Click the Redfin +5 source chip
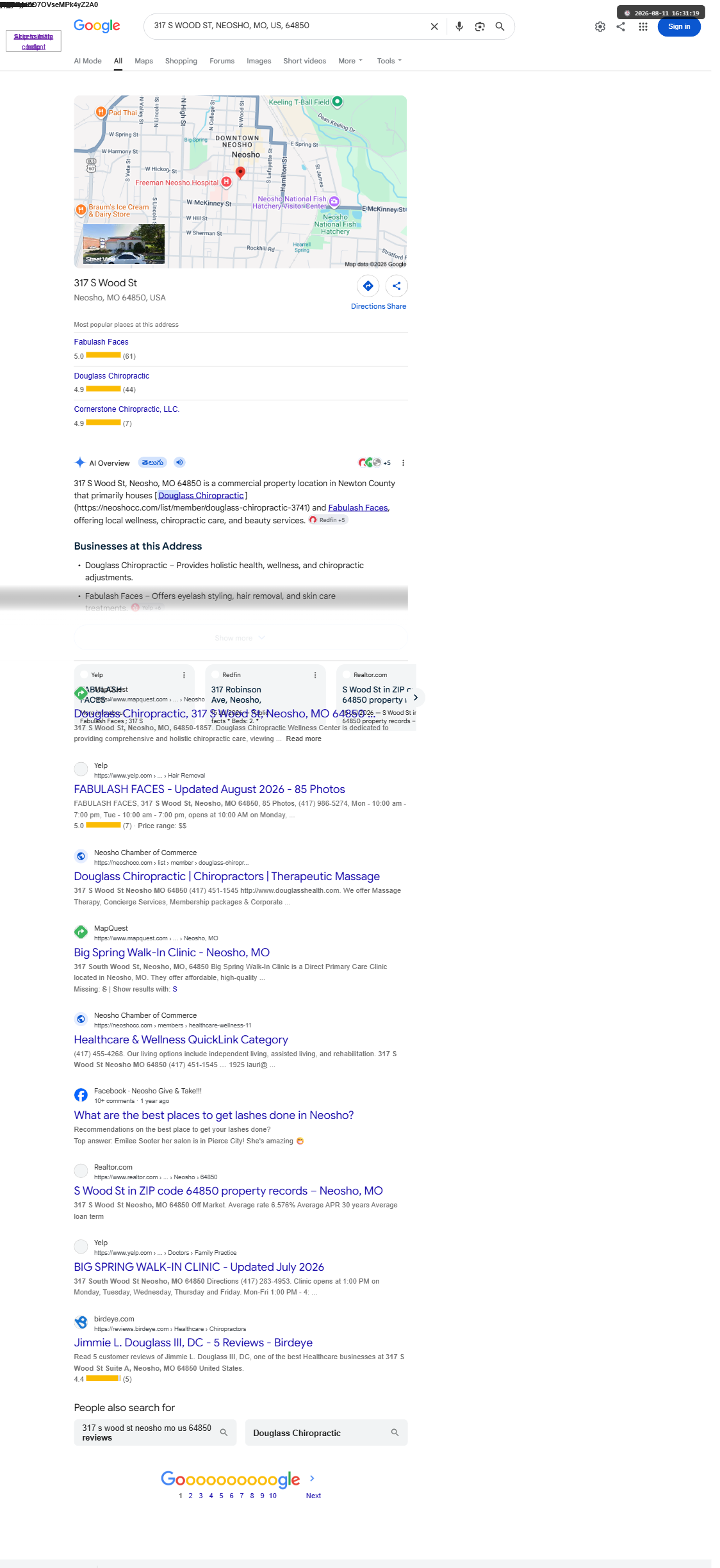Viewport: 720px width, 1568px height. pos(328,520)
